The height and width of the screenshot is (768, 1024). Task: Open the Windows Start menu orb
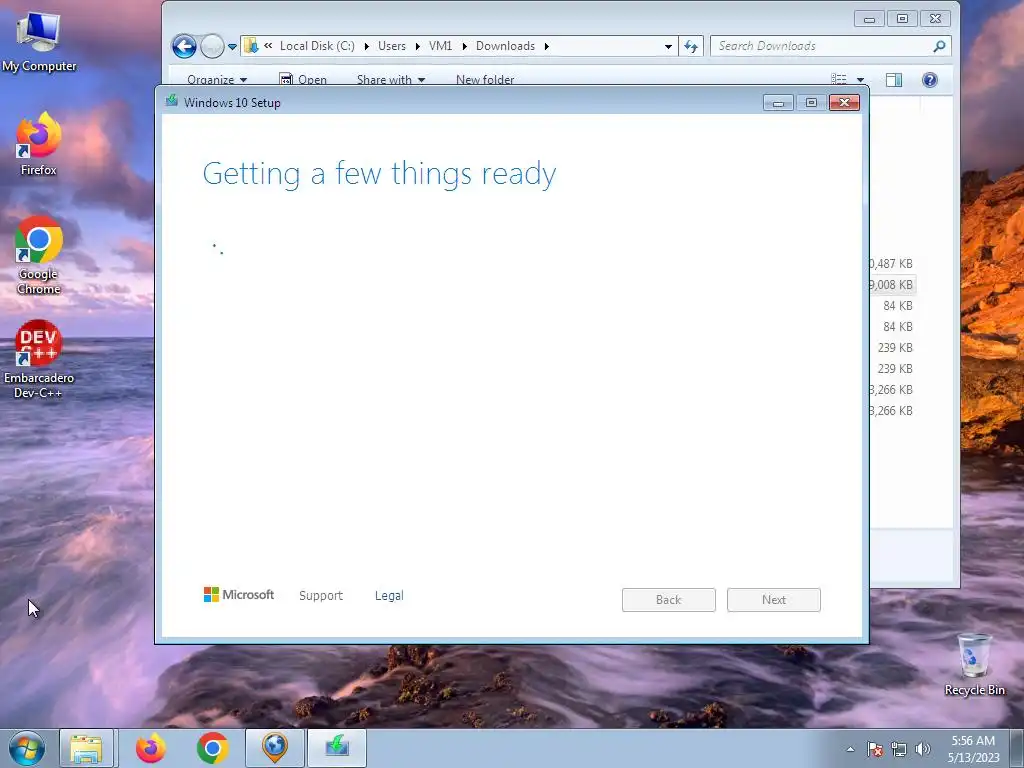(27, 748)
